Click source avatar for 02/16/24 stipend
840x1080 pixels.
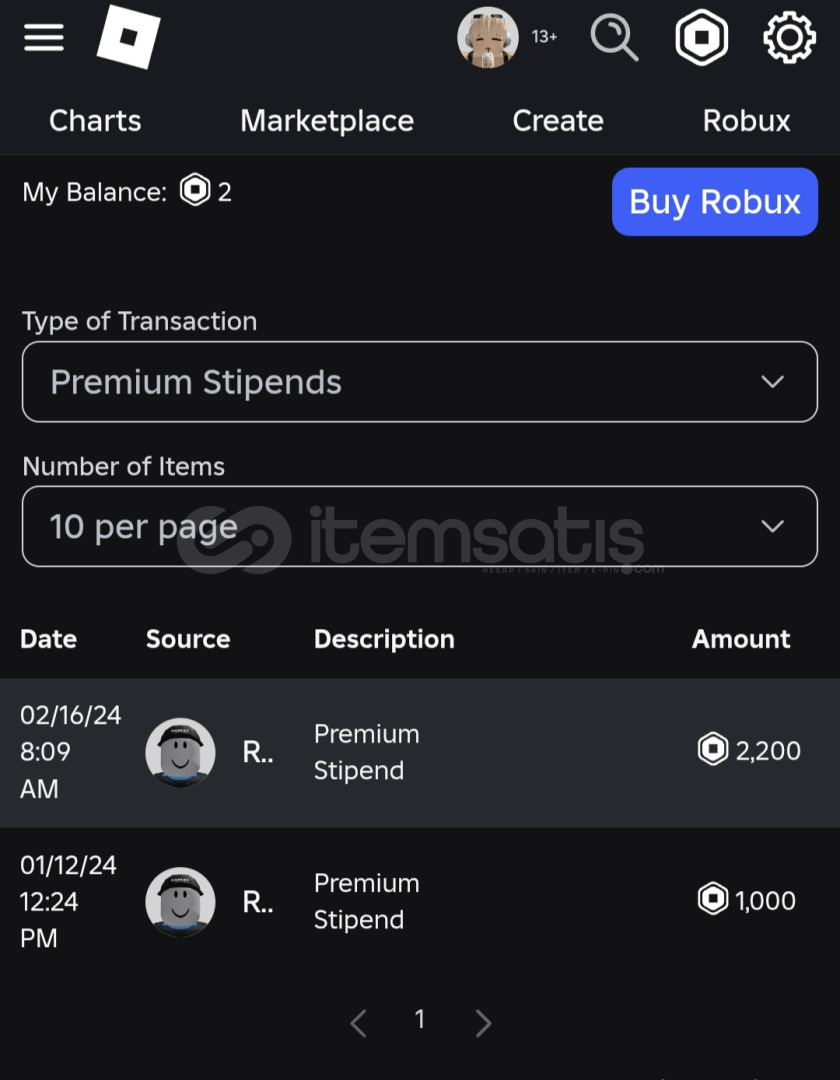(180, 752)
